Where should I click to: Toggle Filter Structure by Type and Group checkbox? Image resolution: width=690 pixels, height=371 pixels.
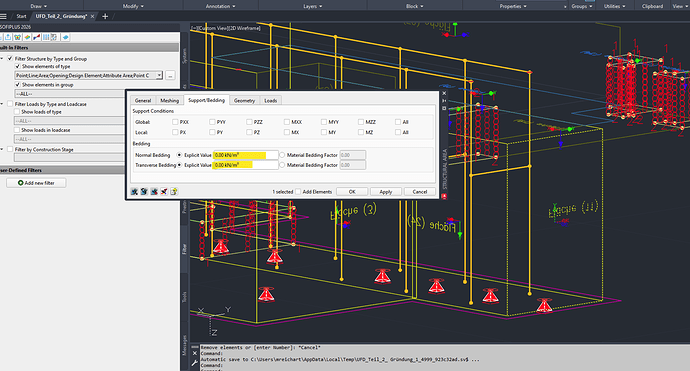10,59
